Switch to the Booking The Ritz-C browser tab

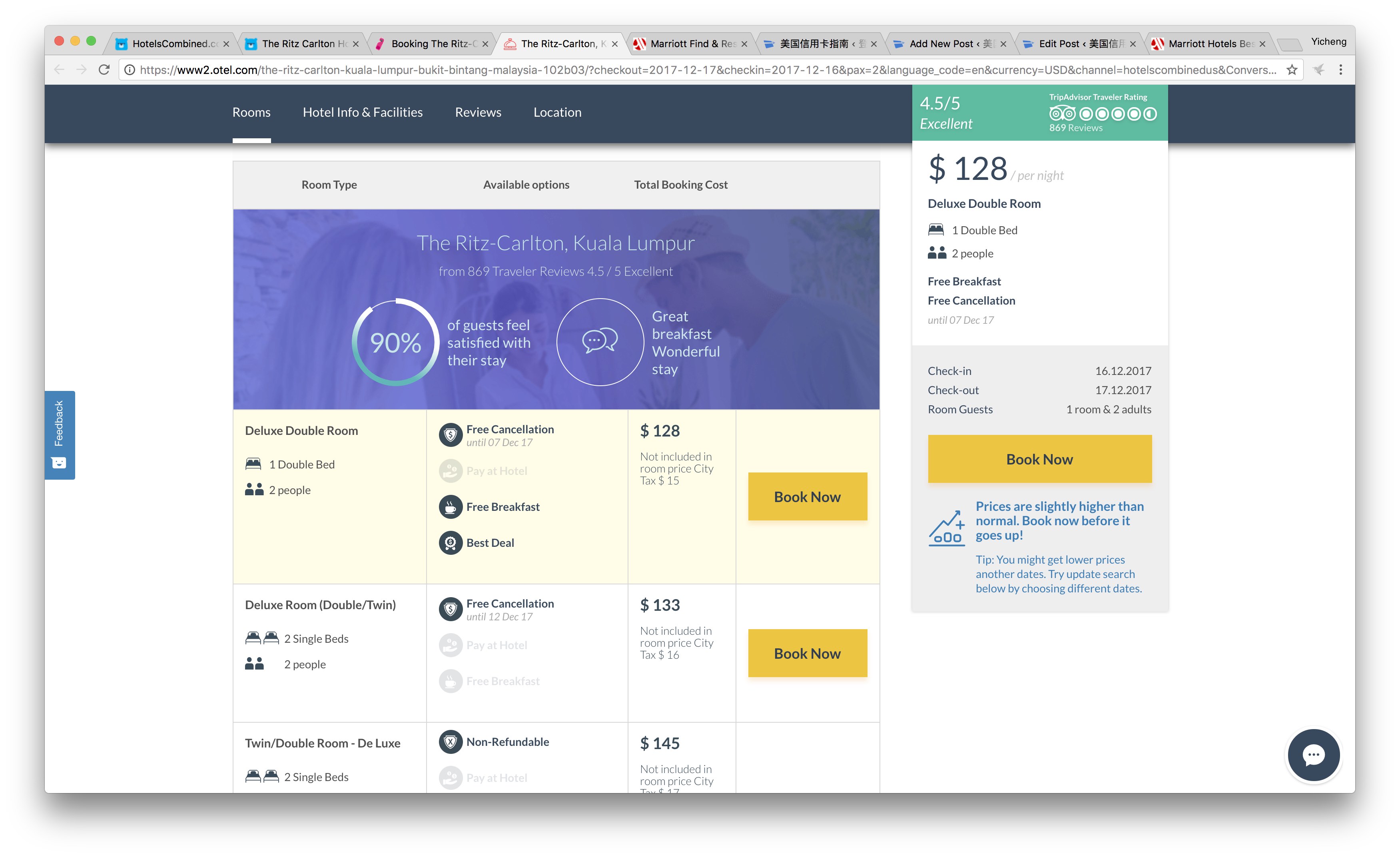432,44
